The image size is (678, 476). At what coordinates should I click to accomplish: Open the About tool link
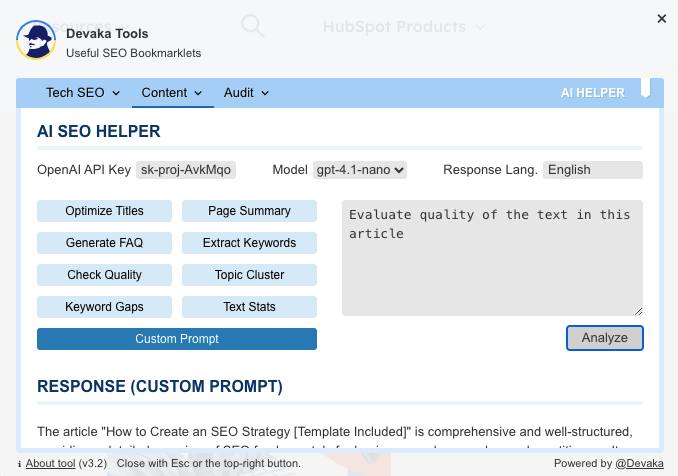coord(51,463)
